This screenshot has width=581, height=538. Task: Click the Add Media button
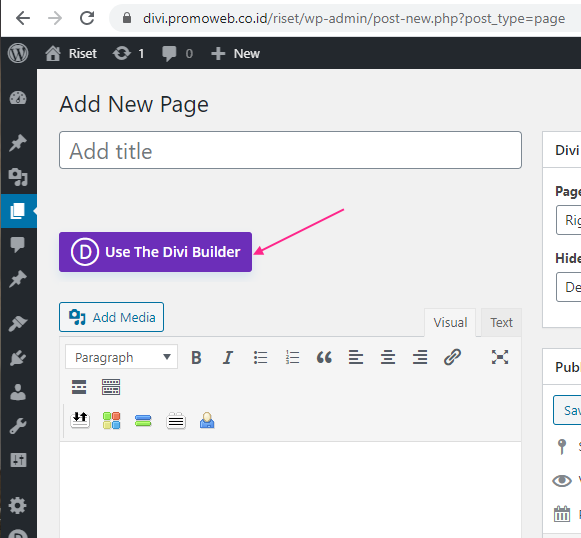click(112, 317)
